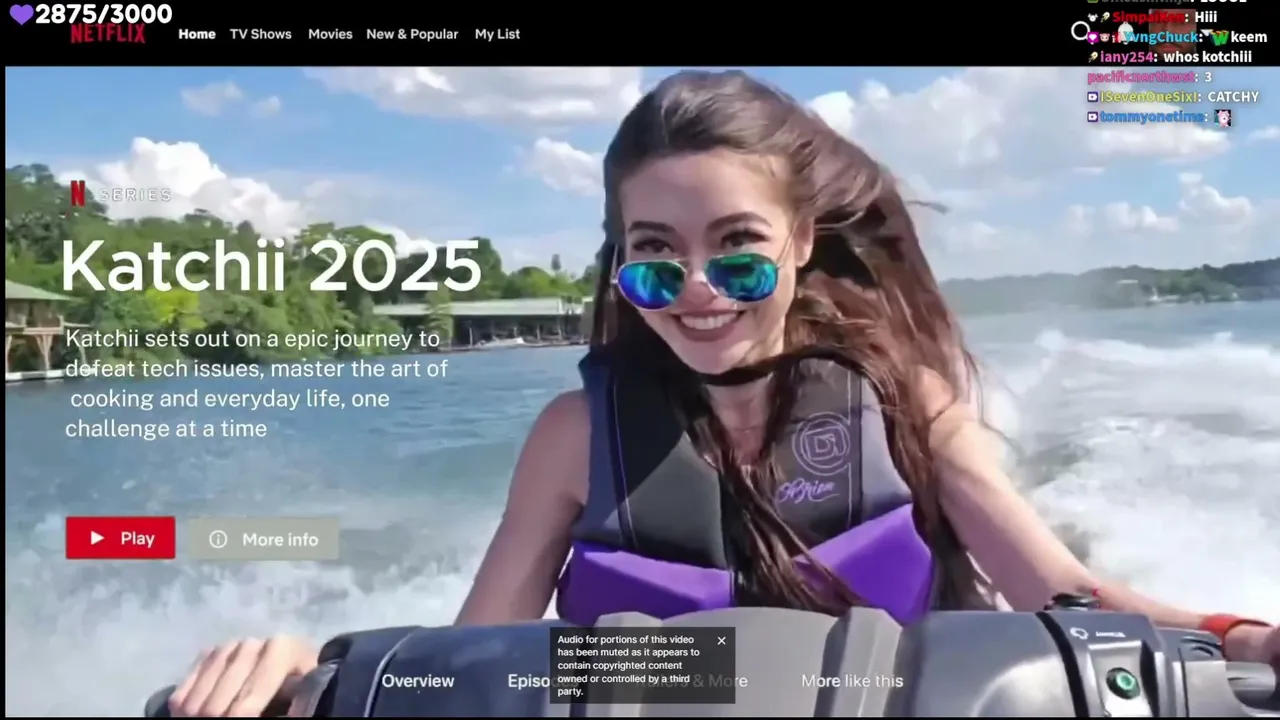This screenshot has height=720, width=1280.
Task: Click the badge beside ISevenOneSixI
Action: (x=1093, y=97)
